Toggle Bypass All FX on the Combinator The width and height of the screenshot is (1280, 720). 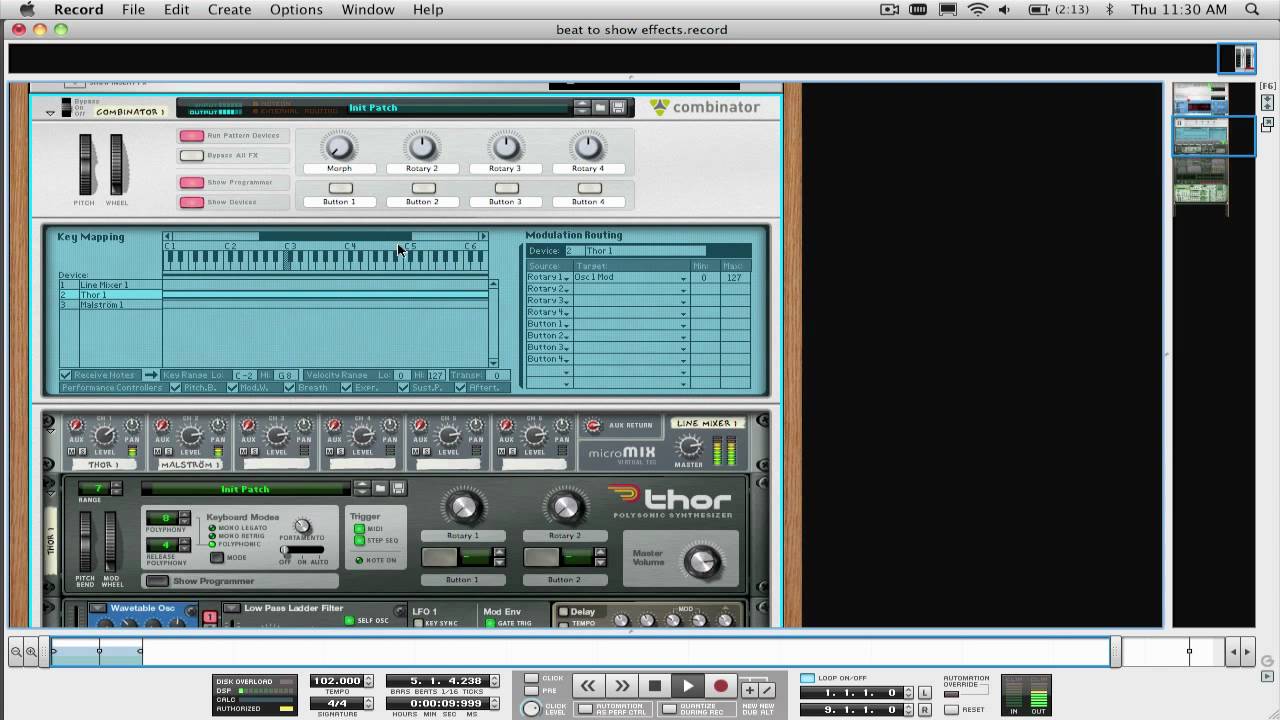191,156
